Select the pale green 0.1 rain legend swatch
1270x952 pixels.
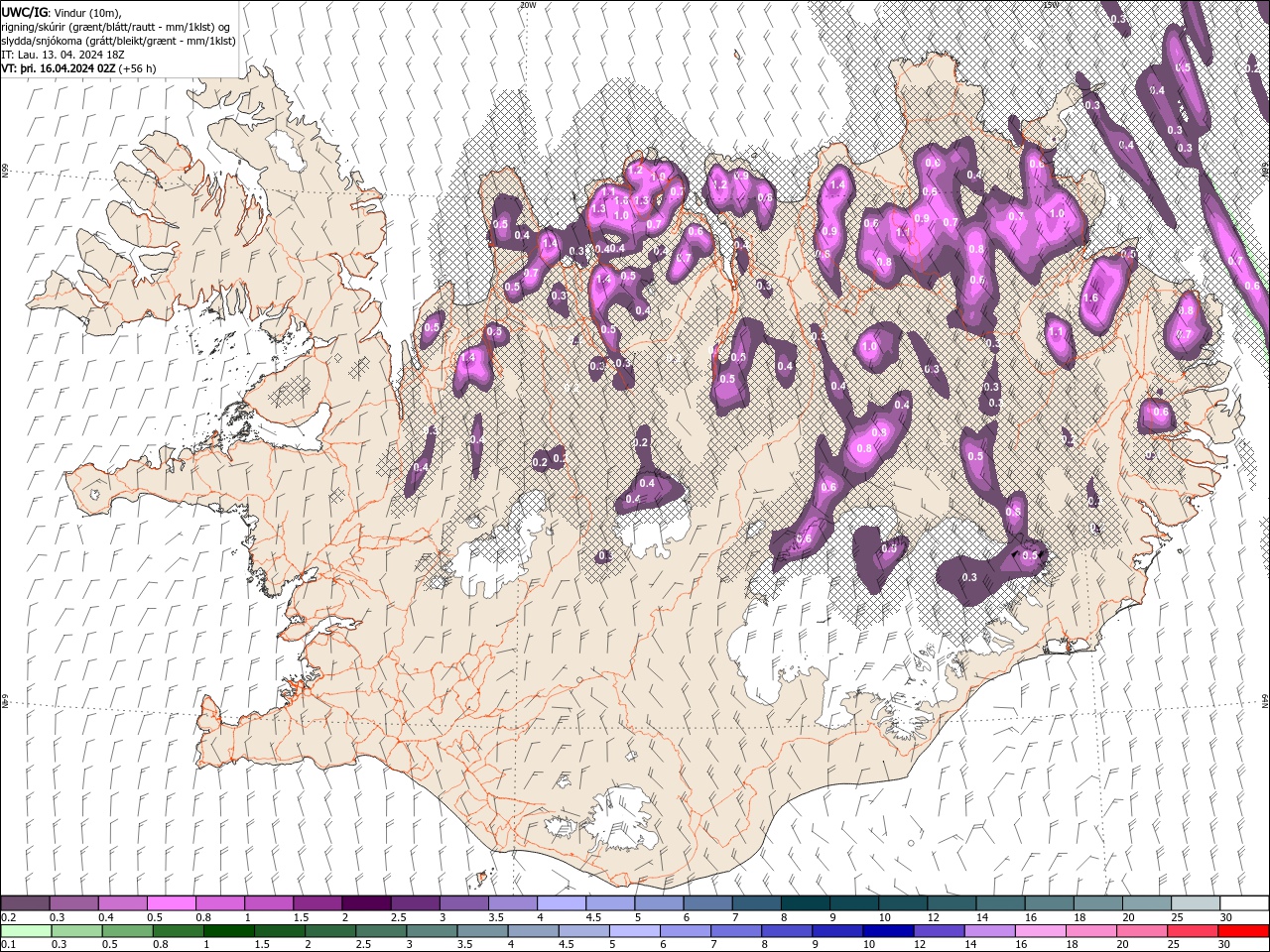click(26, 931)
